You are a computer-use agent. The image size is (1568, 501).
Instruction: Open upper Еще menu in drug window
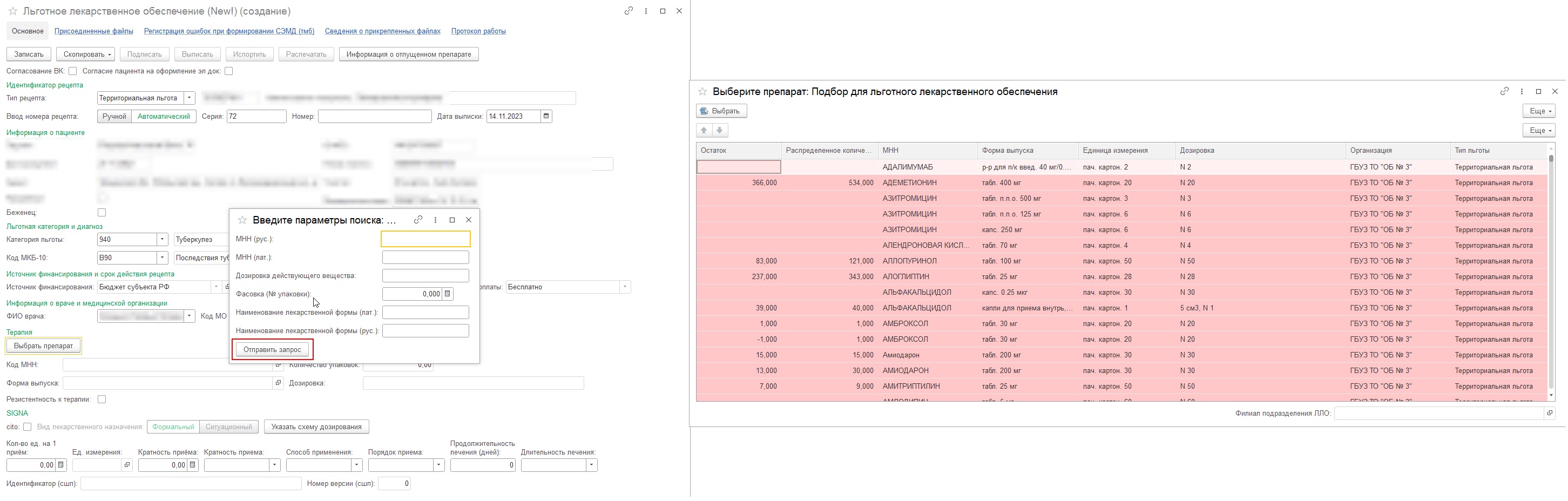click(1539, 111)
